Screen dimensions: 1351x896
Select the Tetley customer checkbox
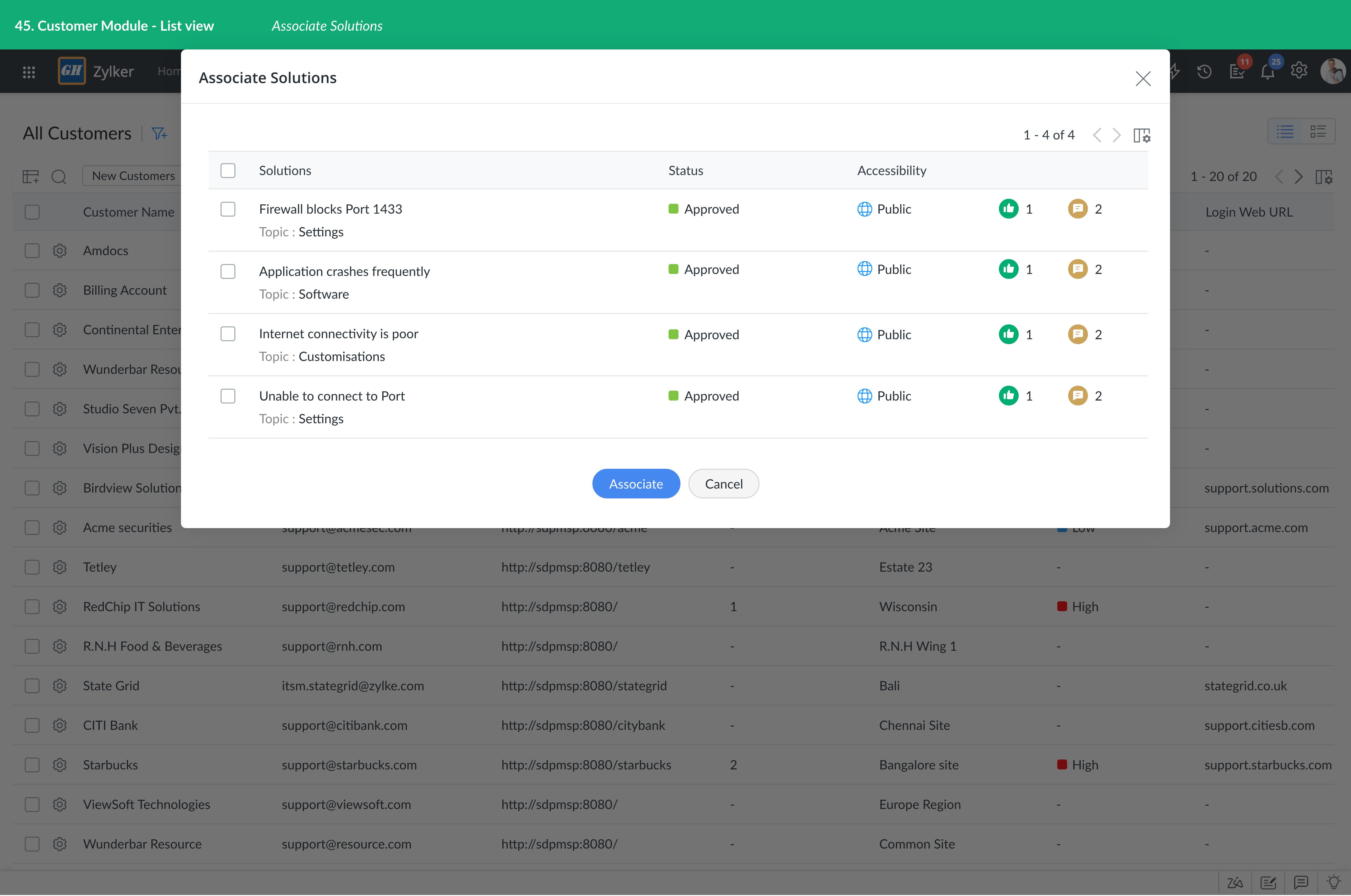coord(32,567)
